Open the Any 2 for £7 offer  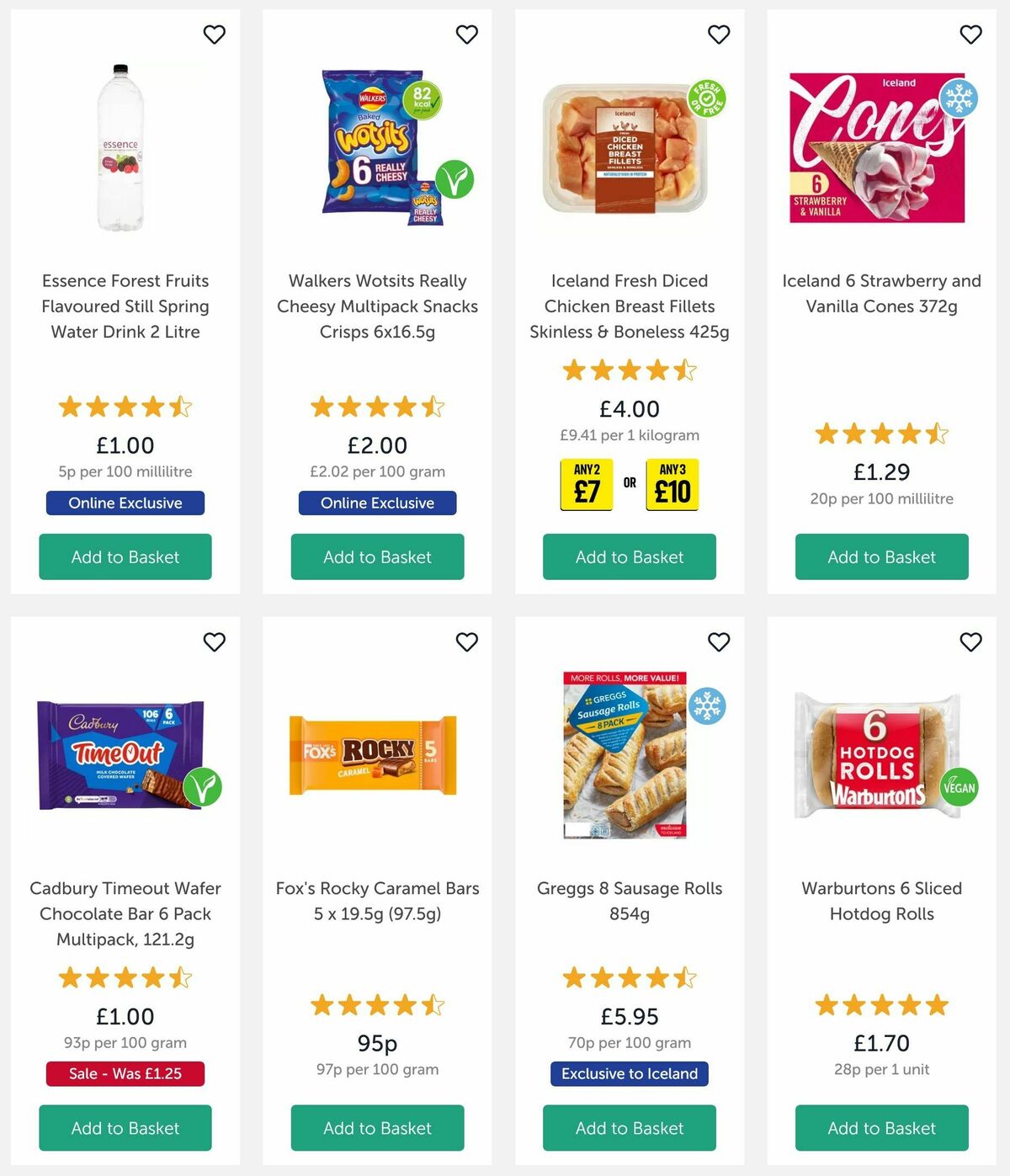[587, 485]
